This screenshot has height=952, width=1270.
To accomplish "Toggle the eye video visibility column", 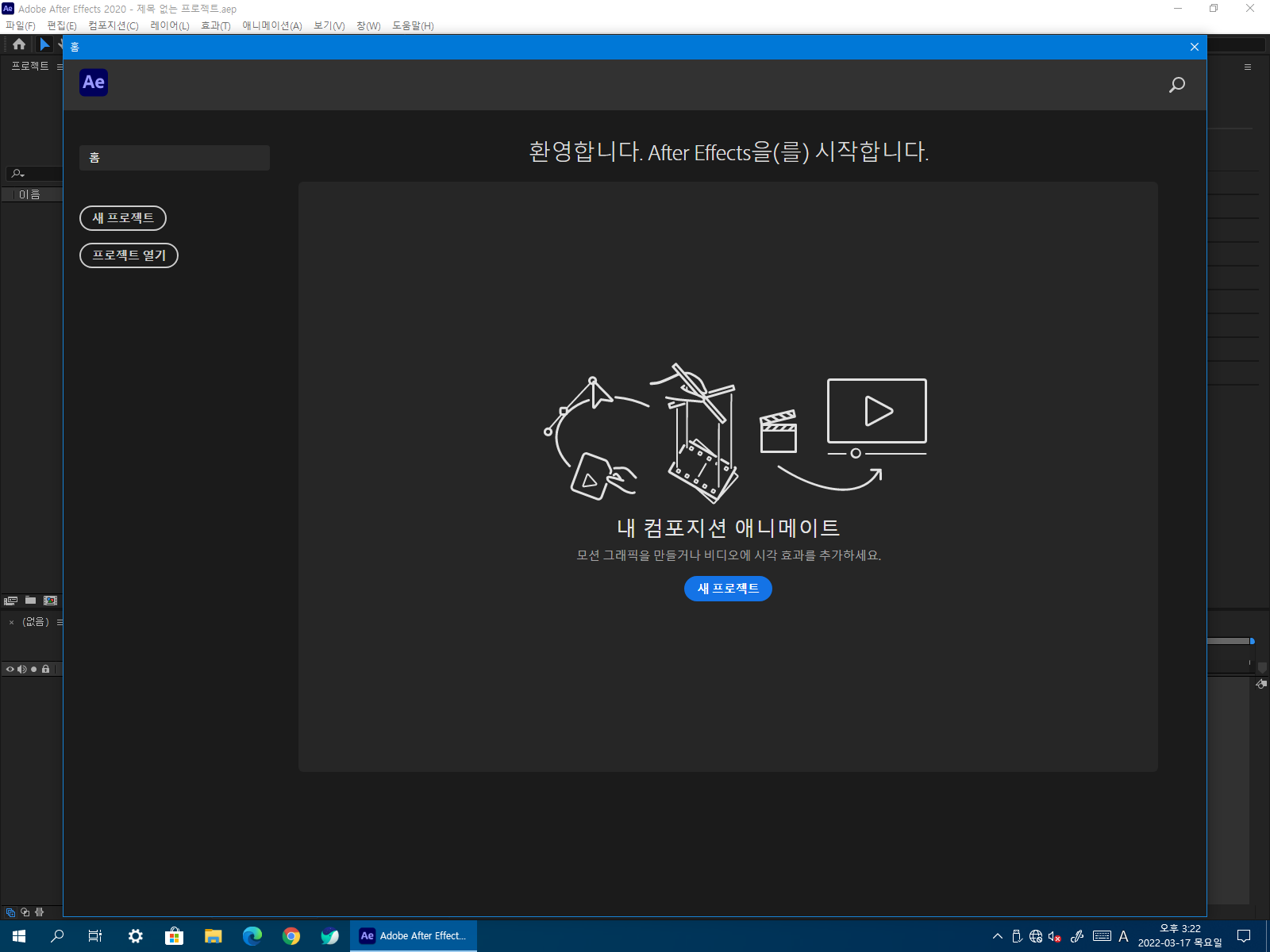I will [10, 670].
